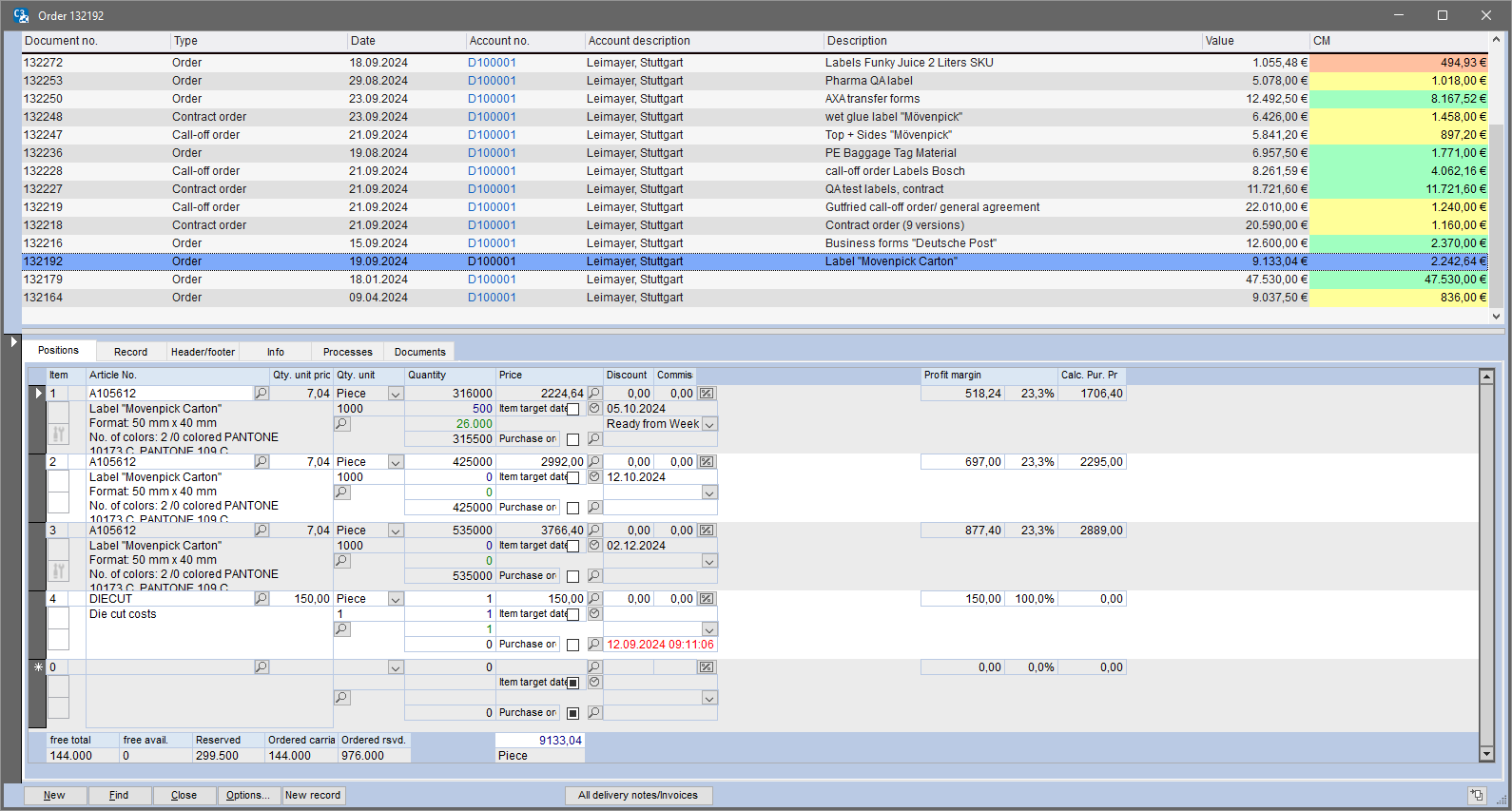Tick Item target date checkbox for item 1

(x=572, y=410)
